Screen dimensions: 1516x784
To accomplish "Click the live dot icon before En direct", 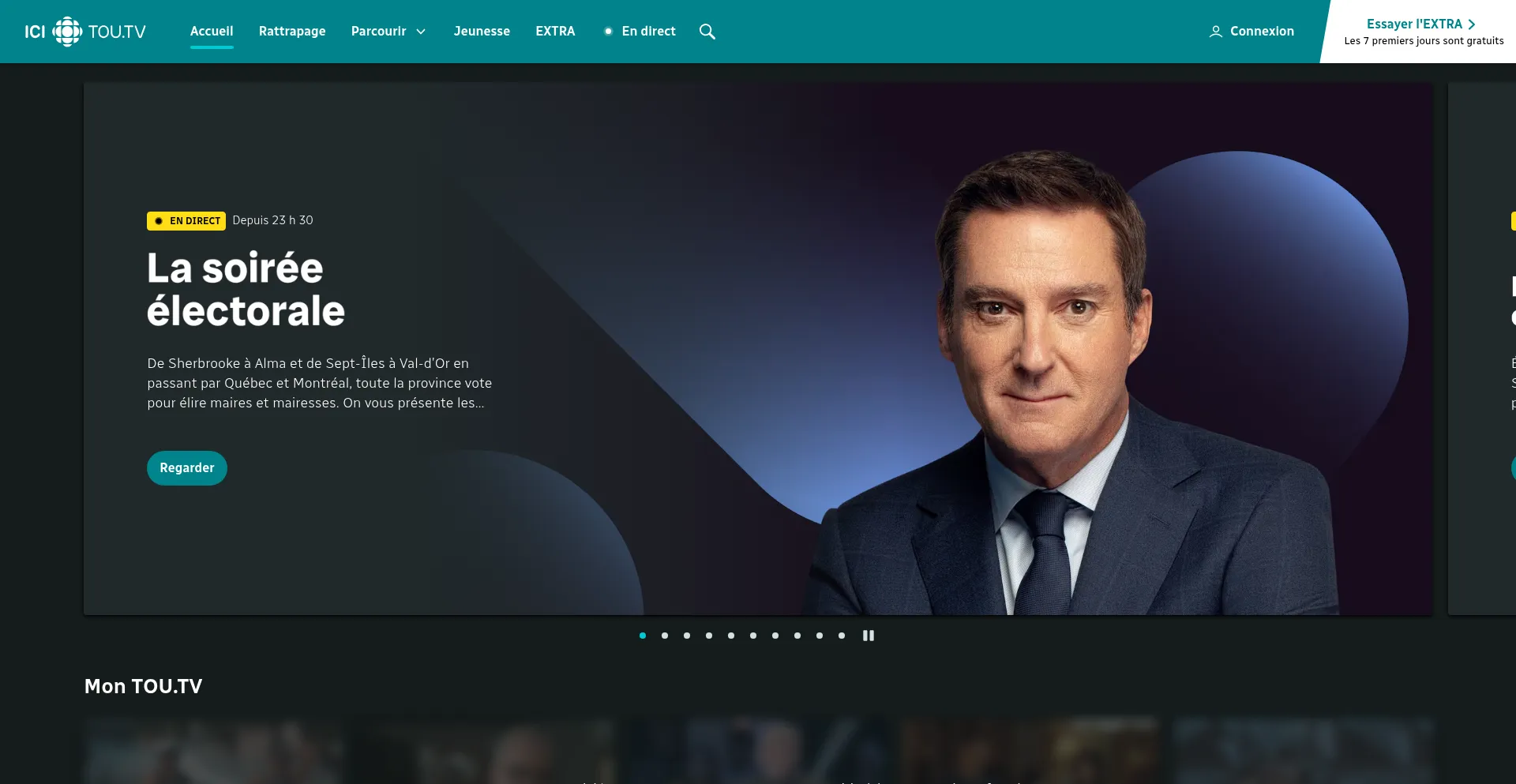I will pos(608,32).
